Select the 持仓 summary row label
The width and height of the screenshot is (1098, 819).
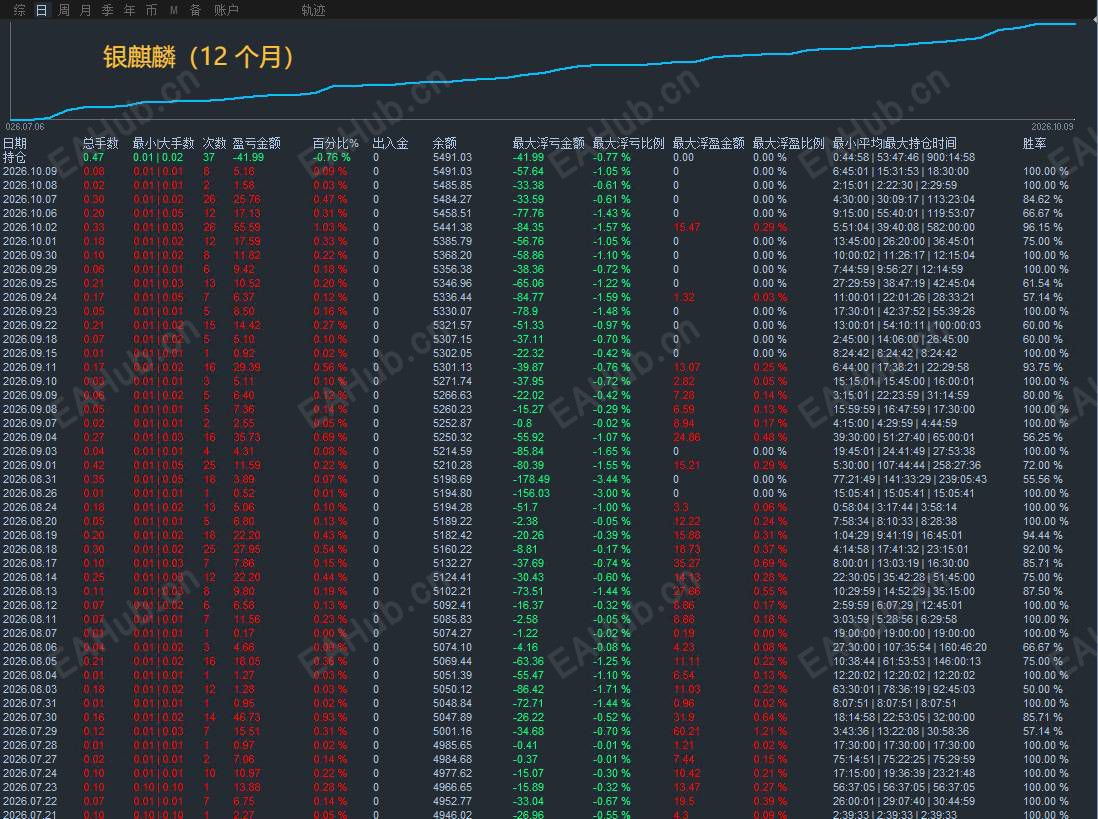(15, 158)
